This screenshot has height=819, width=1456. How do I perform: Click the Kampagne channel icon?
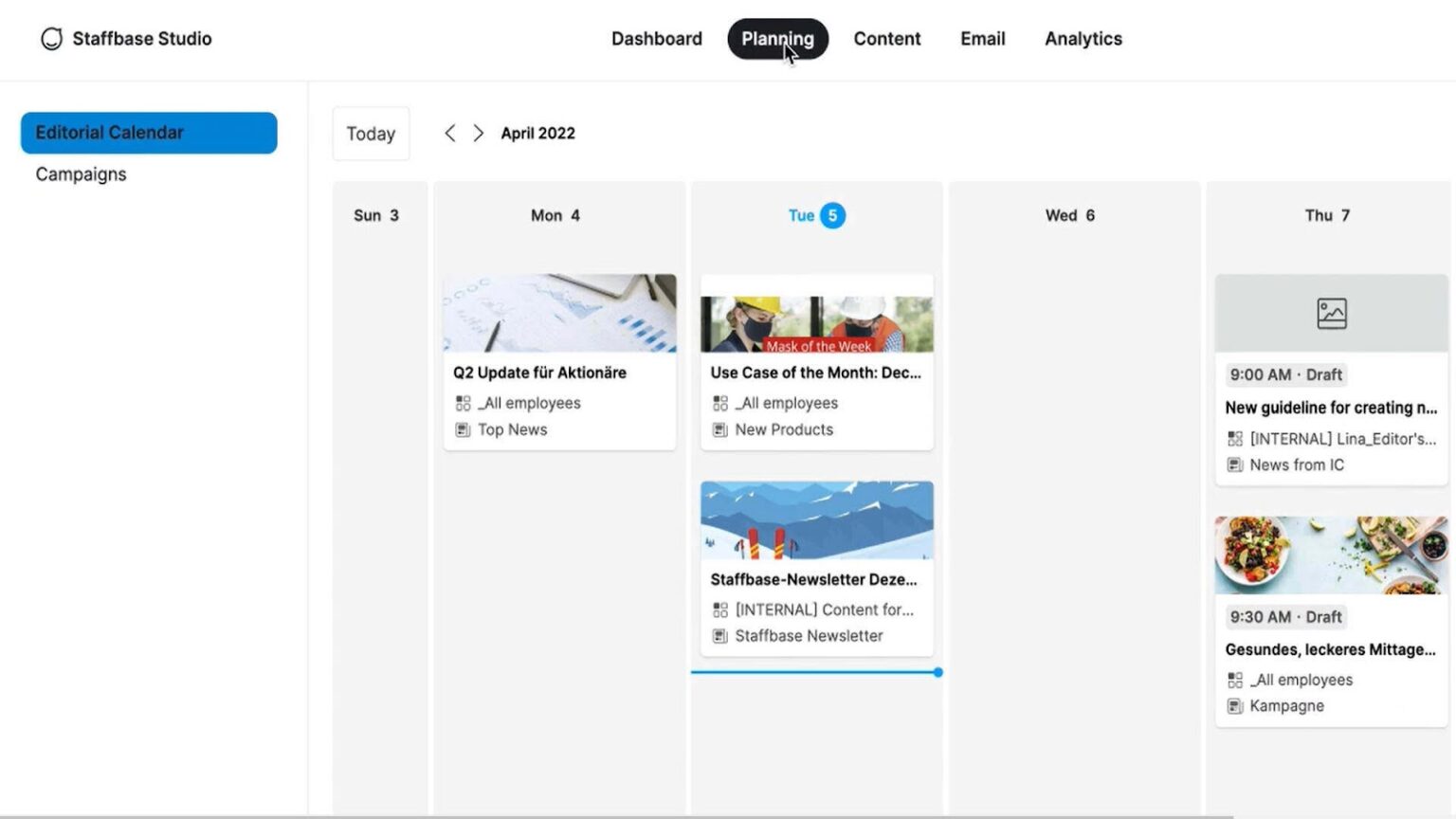tap(1235, 705)
